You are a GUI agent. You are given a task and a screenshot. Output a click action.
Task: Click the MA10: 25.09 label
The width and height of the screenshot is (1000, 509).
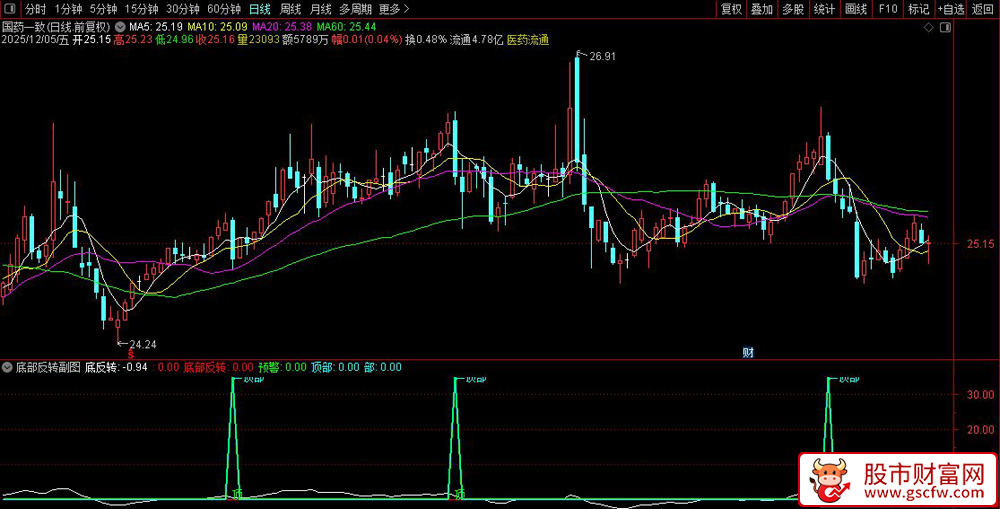tap(216, 27)
